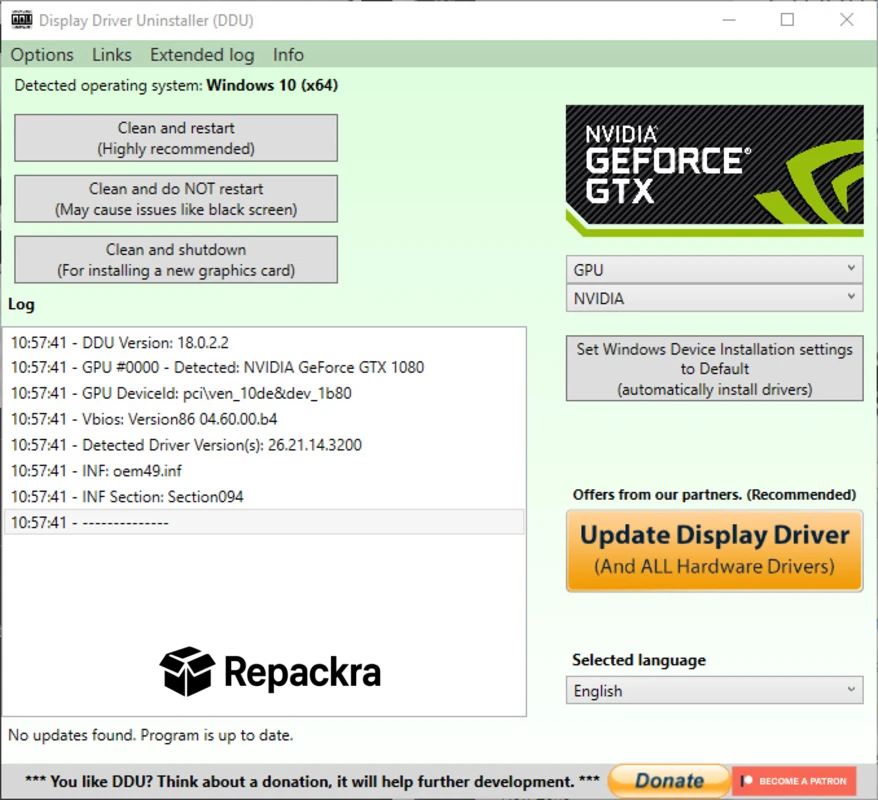Click the NVIDIA GeForce GTX logo image
The image size is (878, 800).
point(714,170)
